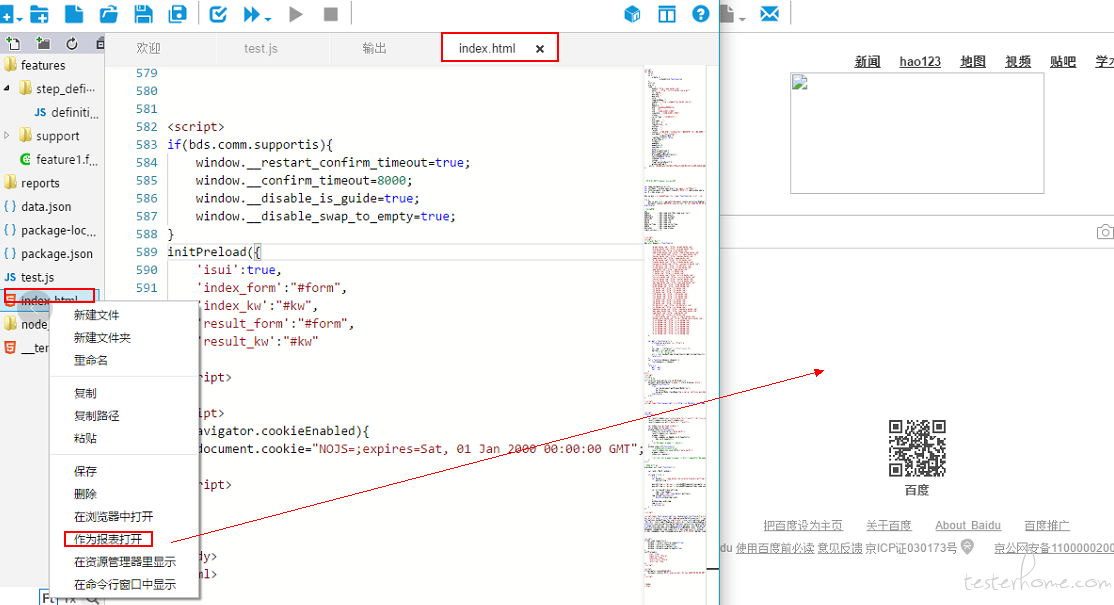The image size is (1114, 605).
Task: Click the refresh icon in explorer panel
Action: coord(72,44)
